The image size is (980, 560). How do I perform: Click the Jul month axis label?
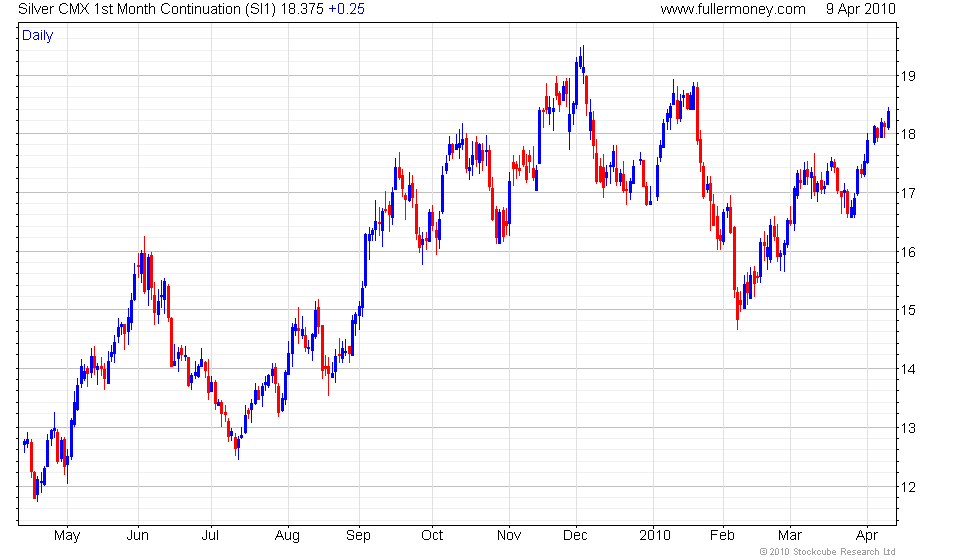tap(210, 536)
